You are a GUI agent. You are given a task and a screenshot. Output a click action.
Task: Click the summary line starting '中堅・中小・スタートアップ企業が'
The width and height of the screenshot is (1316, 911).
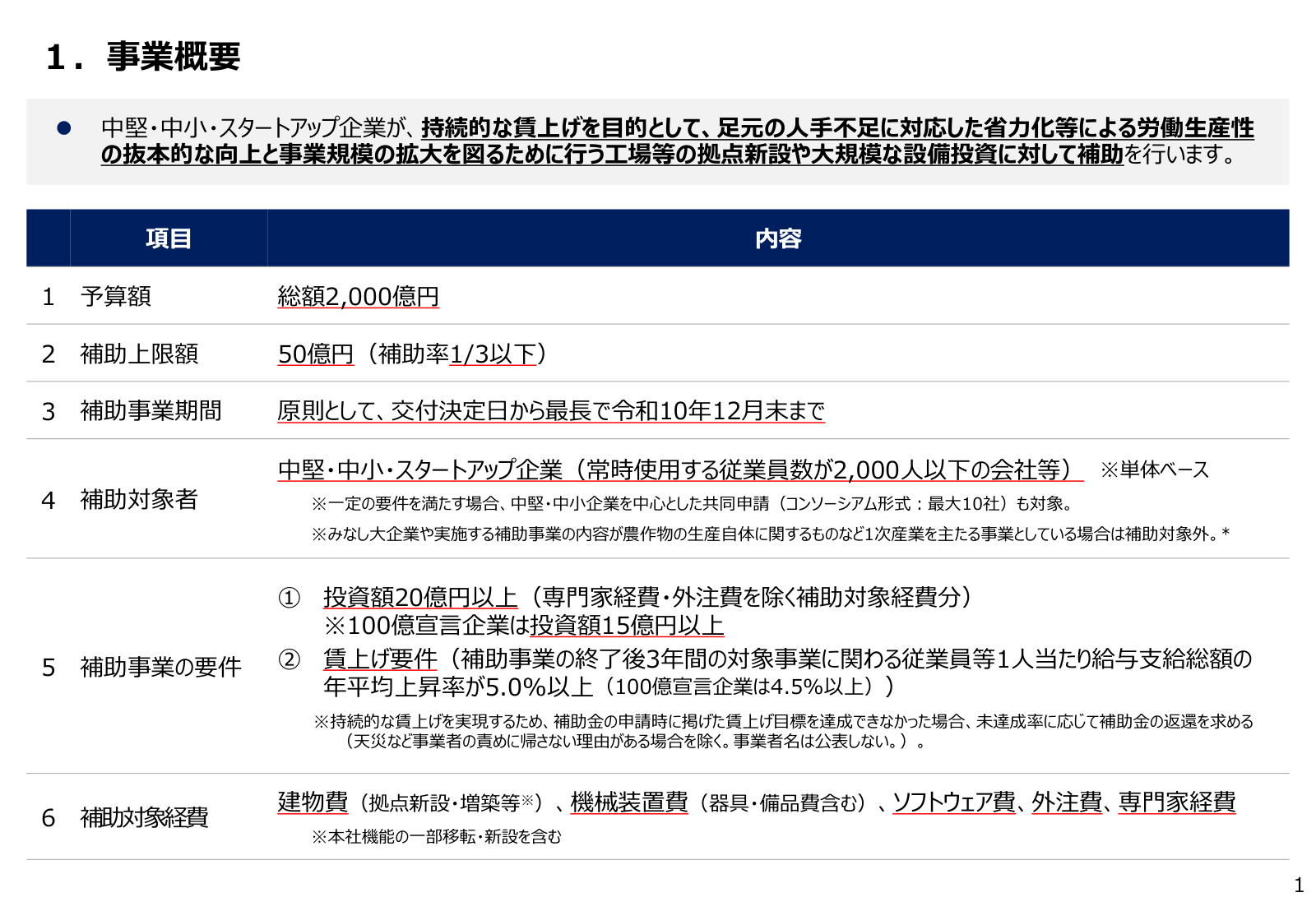click(x=678, y=127)
